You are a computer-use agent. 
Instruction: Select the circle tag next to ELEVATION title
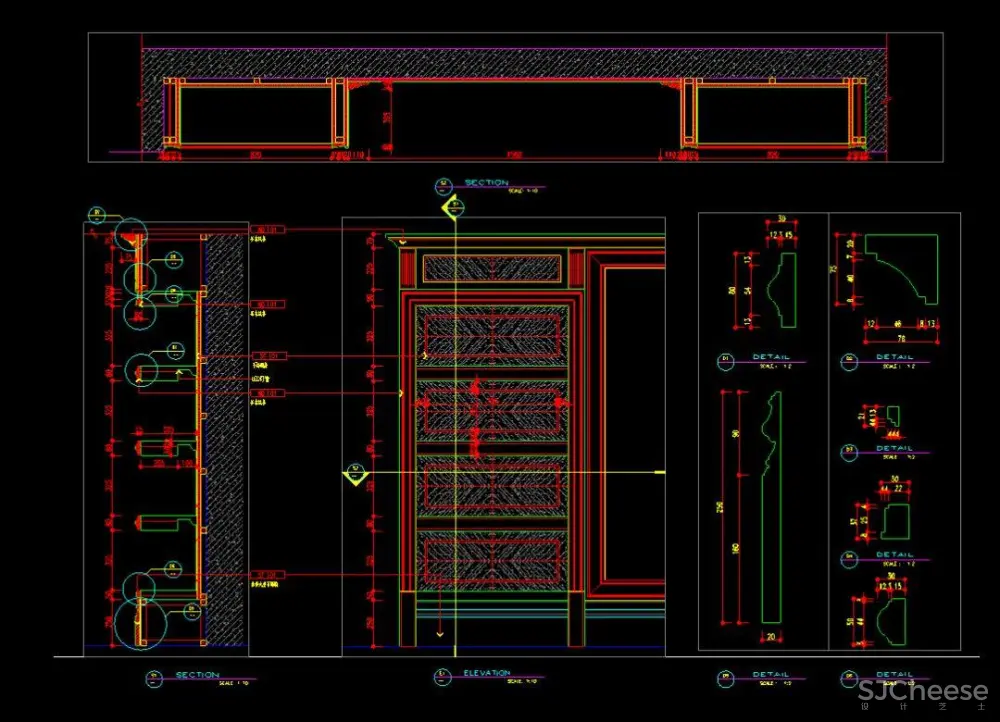(439, 676)
